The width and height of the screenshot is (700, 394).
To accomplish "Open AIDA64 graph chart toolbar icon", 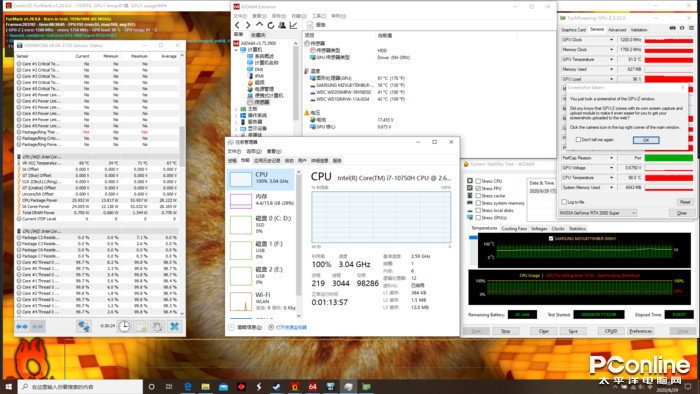I will click(293, 25).
